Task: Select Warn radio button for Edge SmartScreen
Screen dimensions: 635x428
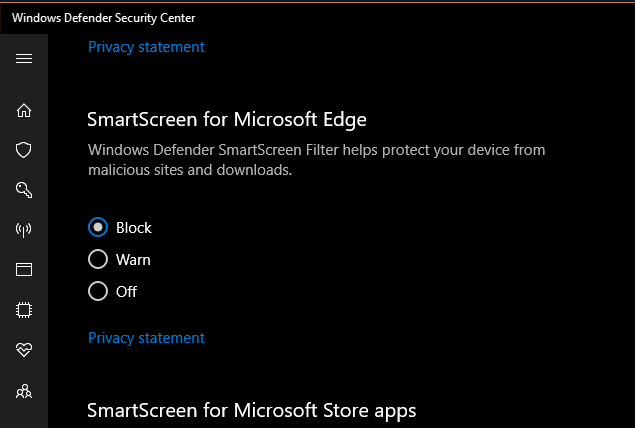Action: (x=98, y=259)
